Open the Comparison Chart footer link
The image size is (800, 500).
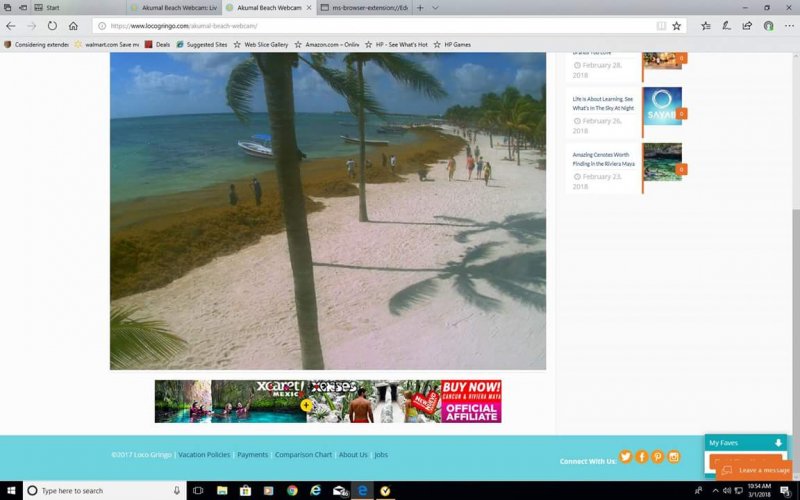click(x=303, y=455)
